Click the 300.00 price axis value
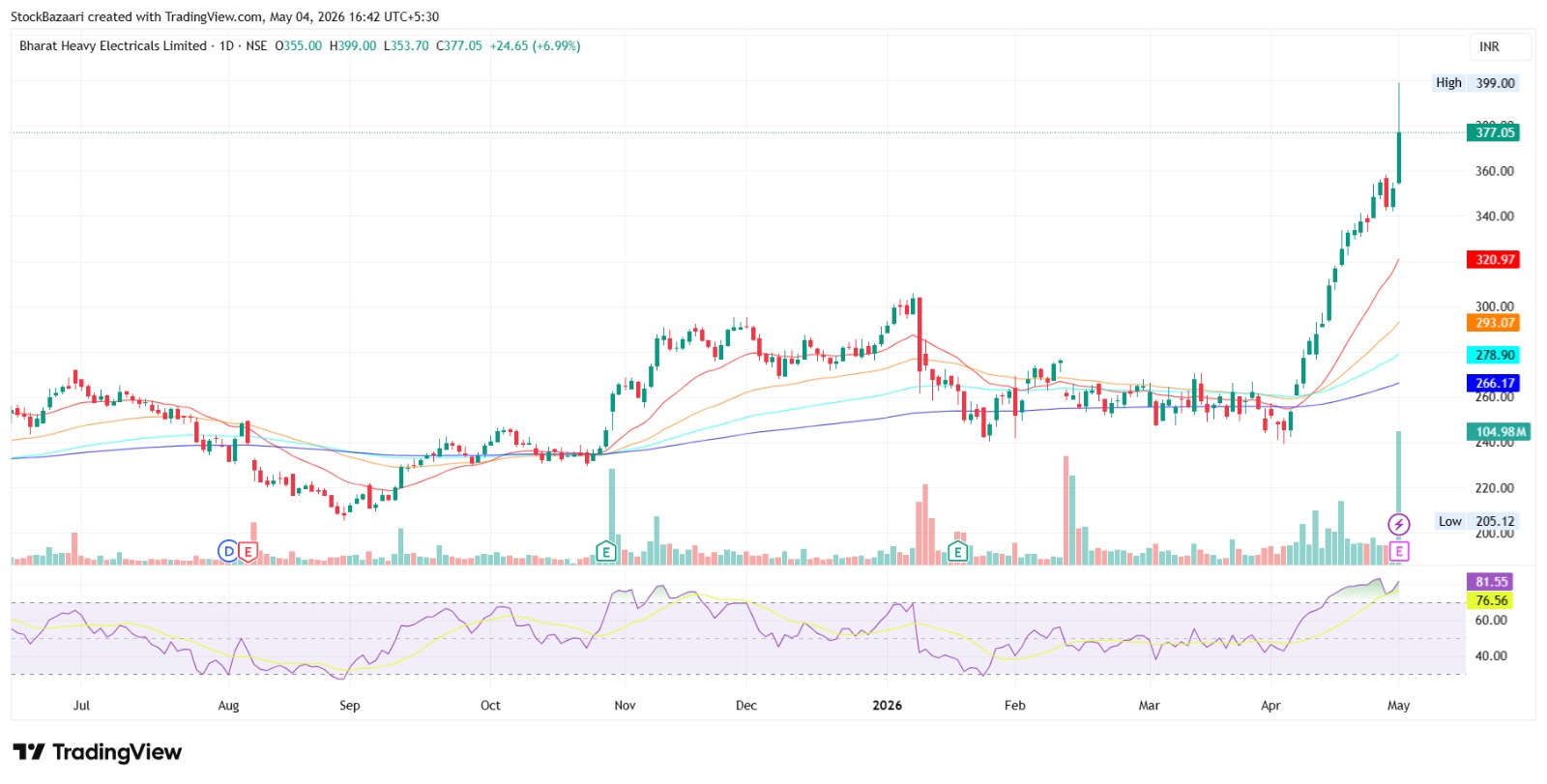Viewport: 1547px width, 784px height. coord(1495,306)
